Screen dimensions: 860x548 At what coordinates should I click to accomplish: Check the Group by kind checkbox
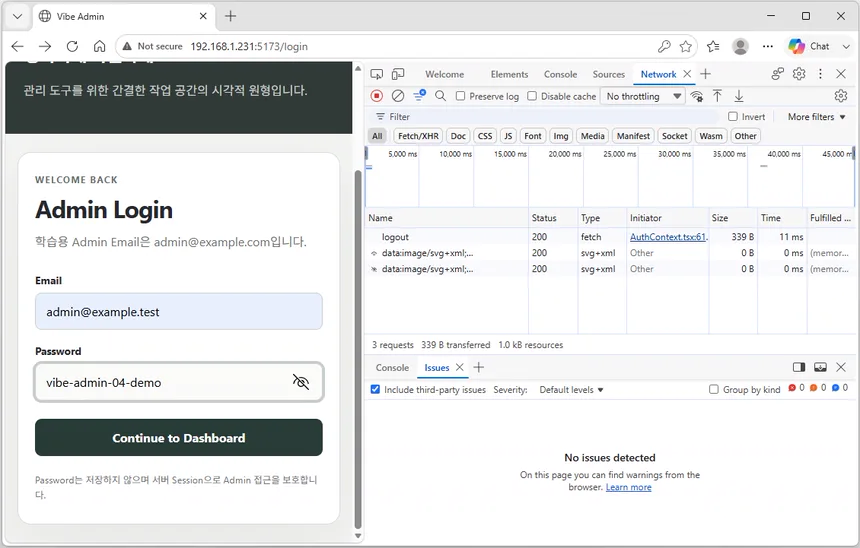pos(714,389)
